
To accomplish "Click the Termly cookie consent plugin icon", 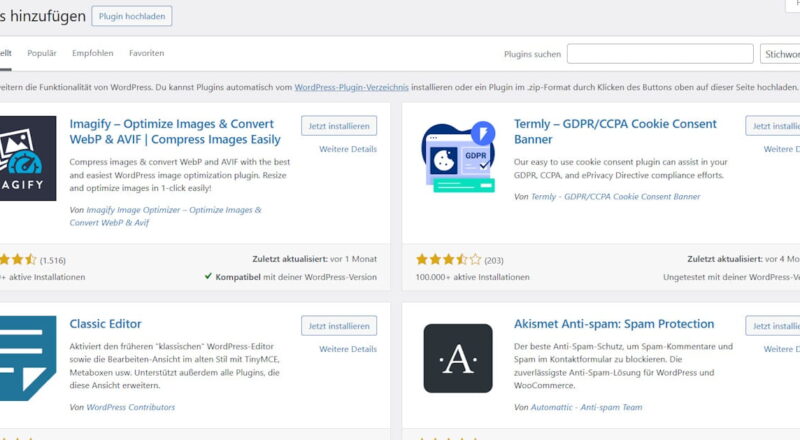I will (458, 157).
